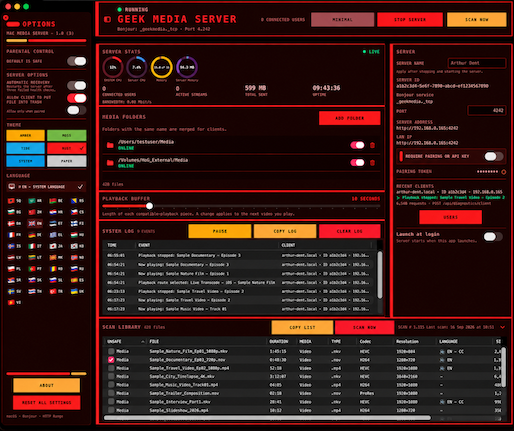
Task: Click the Minimal mode button
Action: coord(342,20)
